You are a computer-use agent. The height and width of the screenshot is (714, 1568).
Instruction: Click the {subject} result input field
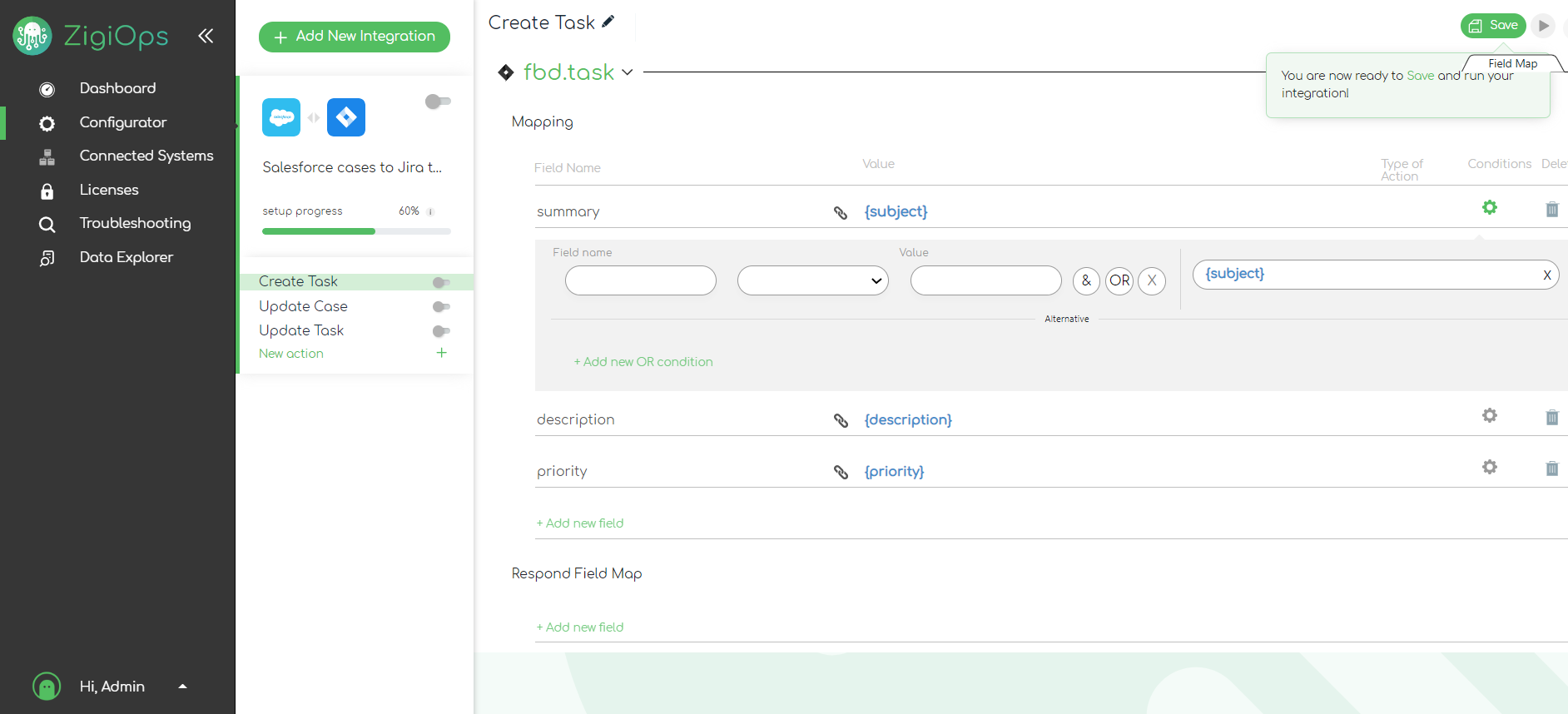pyautogui.click(x=1376, y=275)
